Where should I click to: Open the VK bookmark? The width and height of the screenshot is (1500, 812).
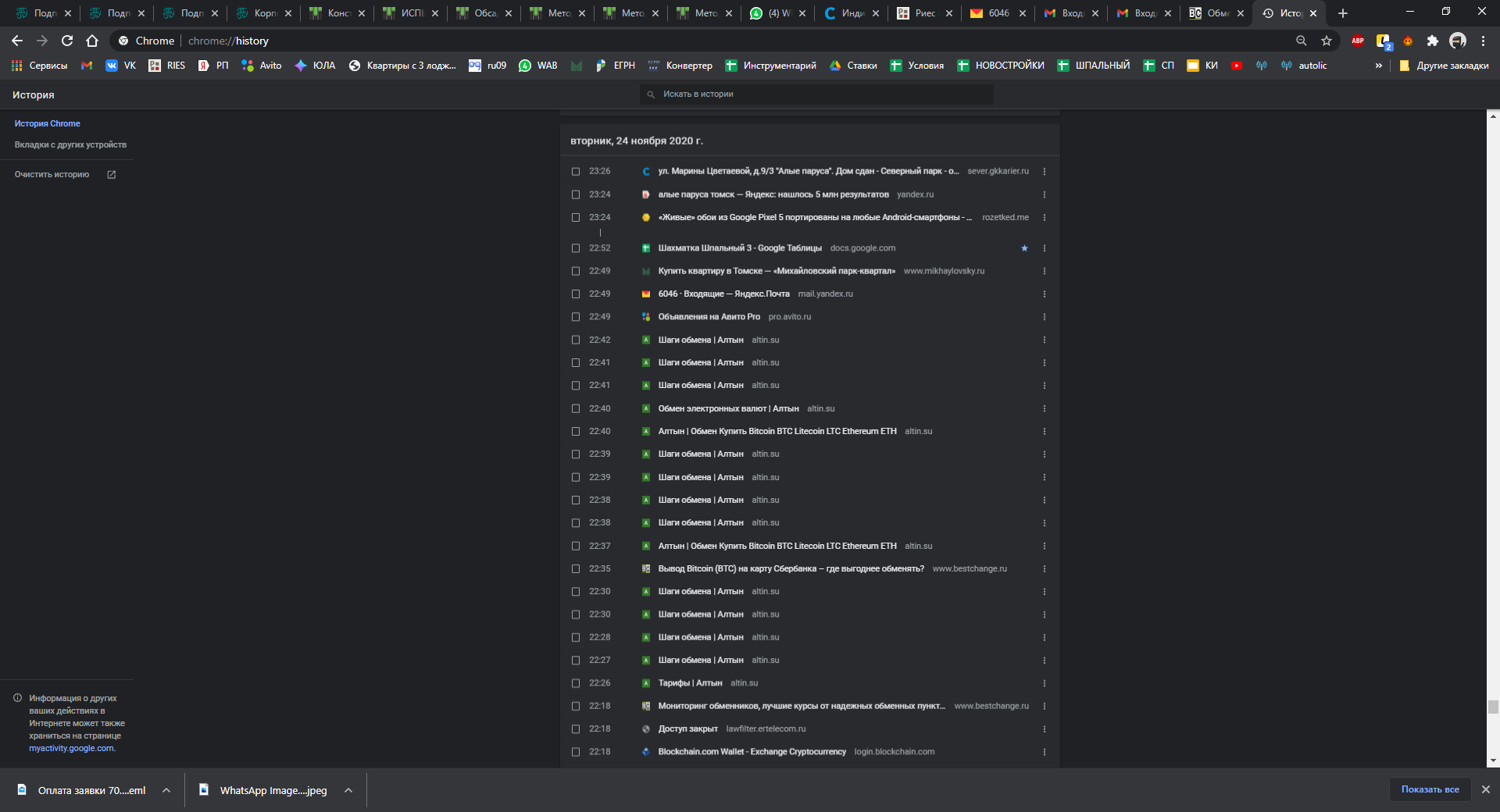coord(120,66)
